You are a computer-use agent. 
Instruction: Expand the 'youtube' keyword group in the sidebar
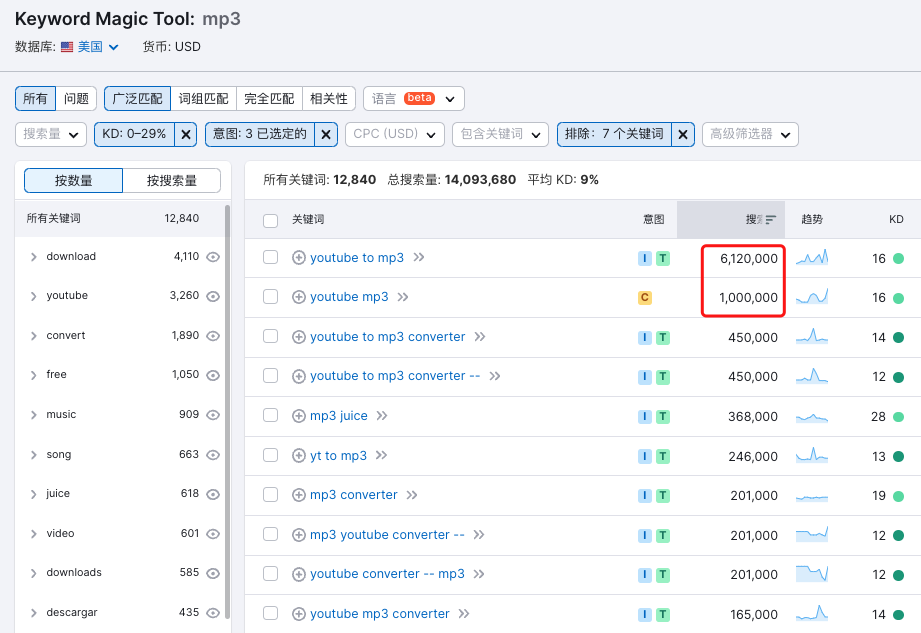[x=32, y=295]
